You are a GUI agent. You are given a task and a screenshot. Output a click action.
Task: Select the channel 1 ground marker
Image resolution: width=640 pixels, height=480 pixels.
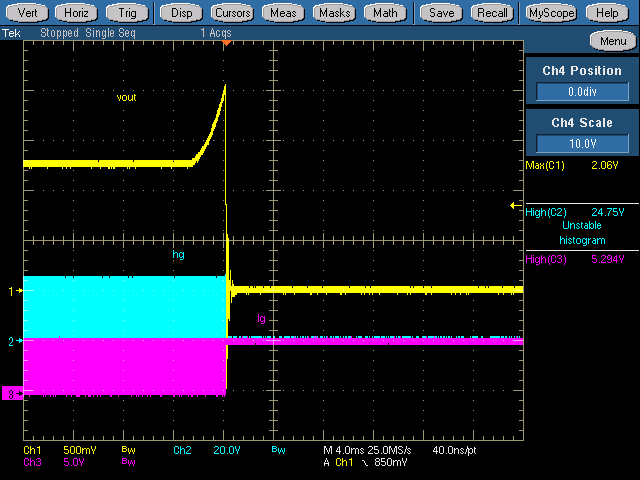(x=14, y=291)
